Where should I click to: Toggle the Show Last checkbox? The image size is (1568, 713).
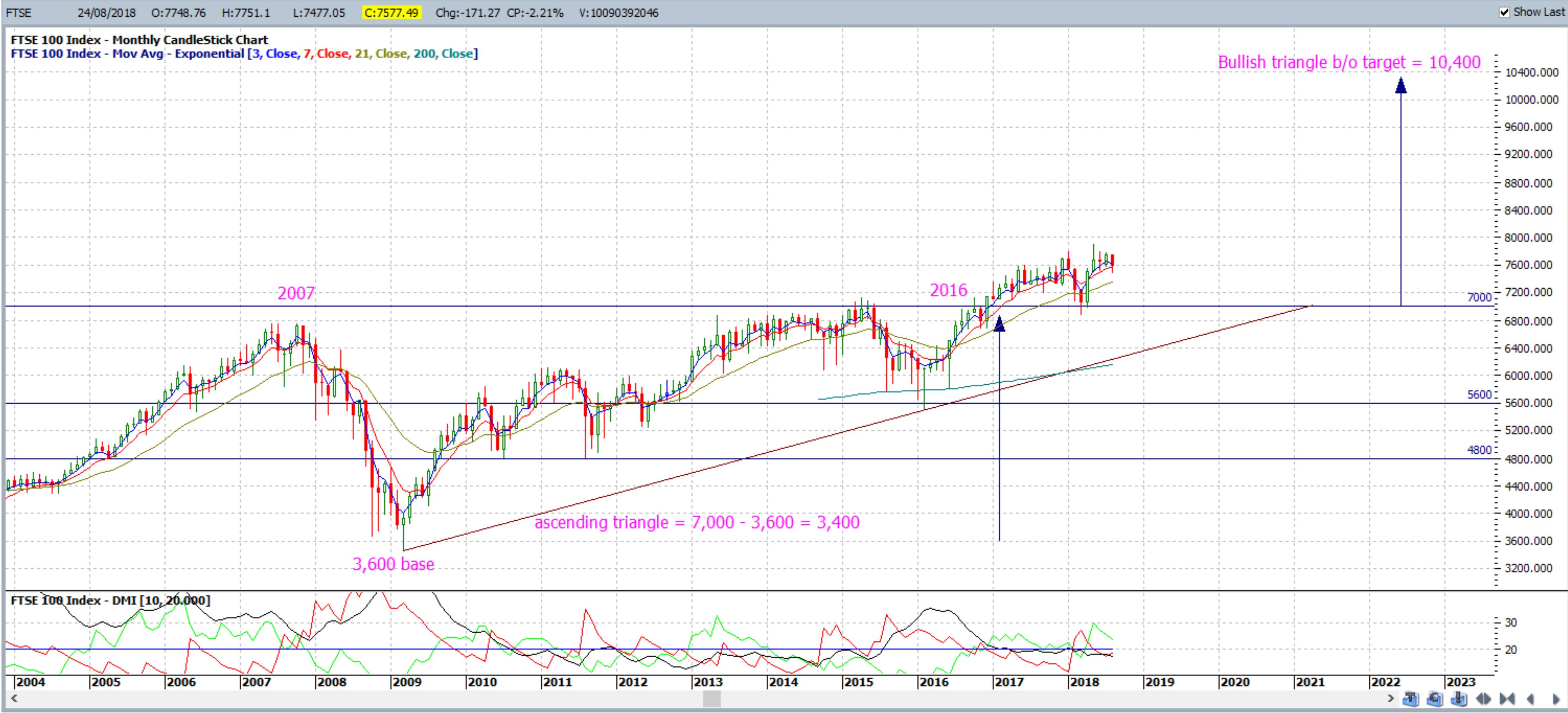coord(1504,12)
